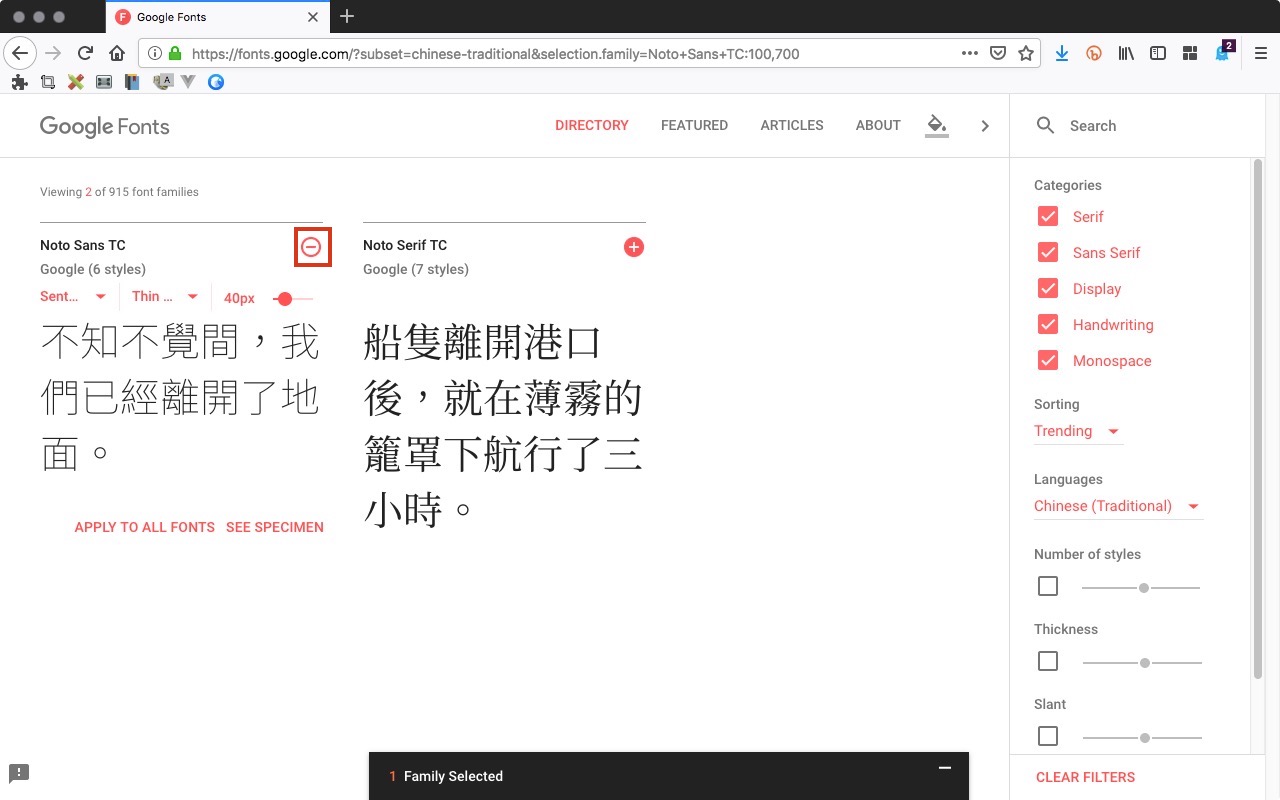Image resolution: width=1280 pixels, height=800 pixels.
Task: Uncheck the Monospace category
Action: coord(1047,361)
